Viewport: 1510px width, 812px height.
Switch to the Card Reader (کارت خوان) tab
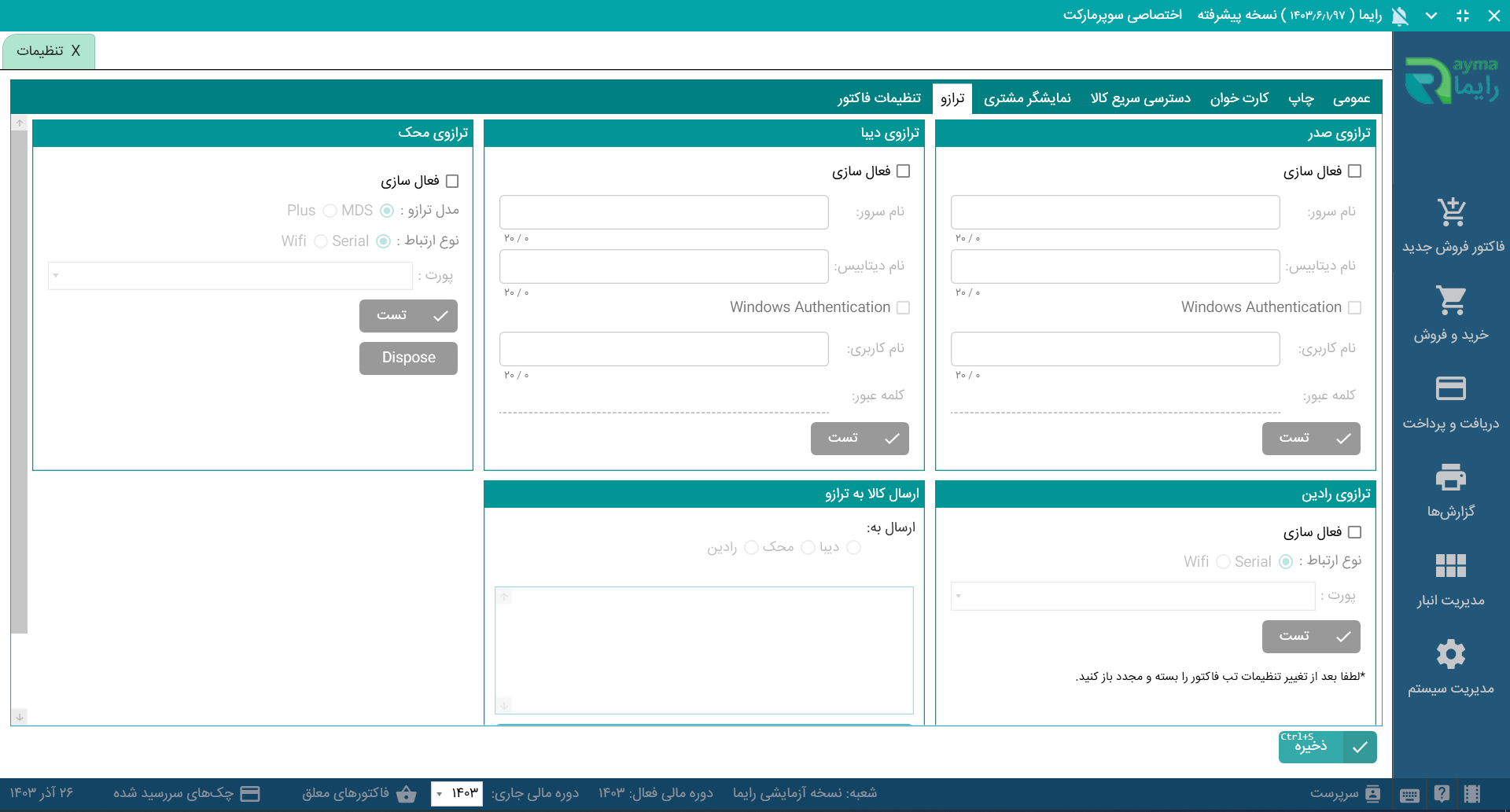[1239, 98]
